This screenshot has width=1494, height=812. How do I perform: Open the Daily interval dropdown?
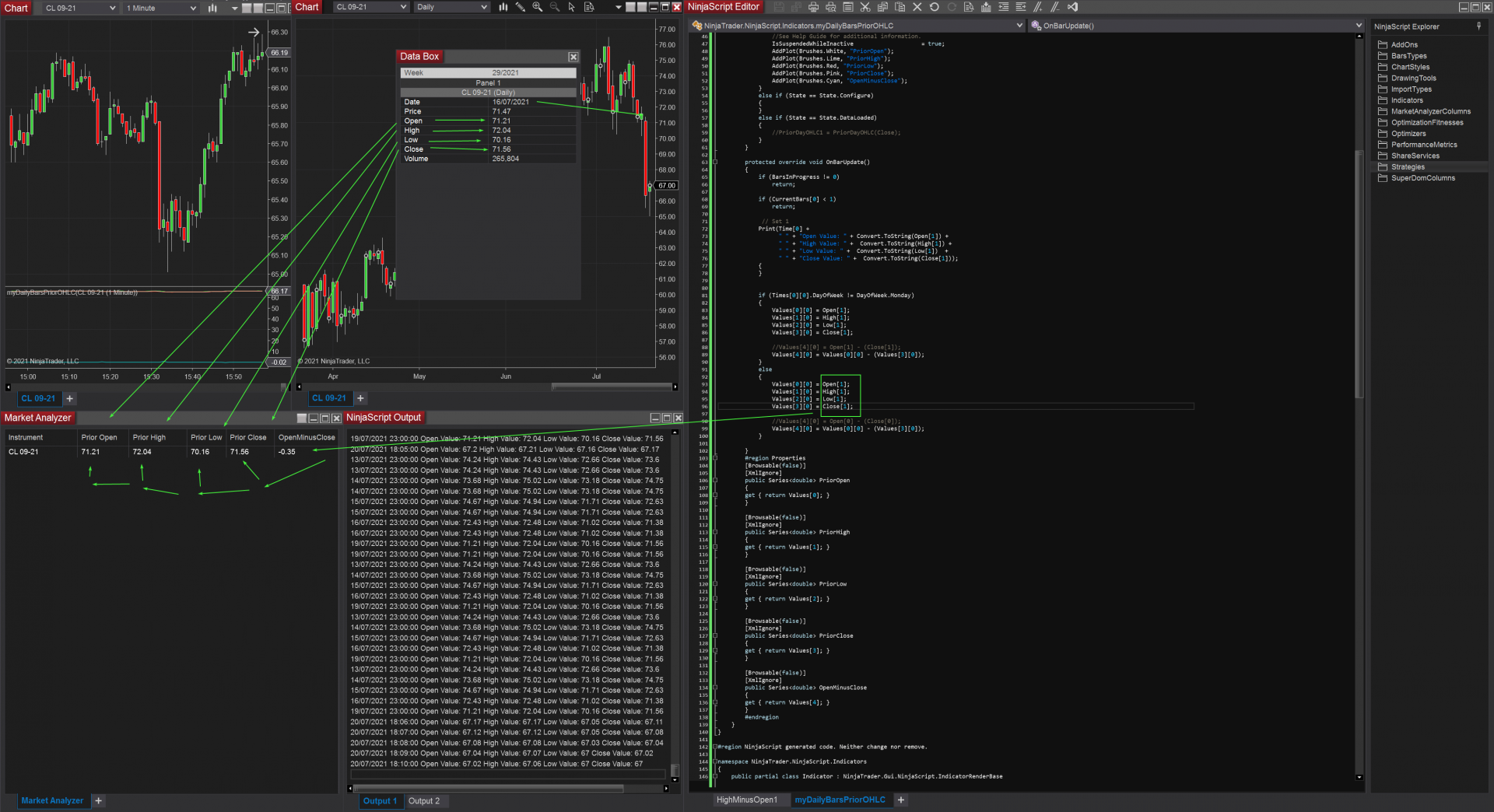click(451, 7)
